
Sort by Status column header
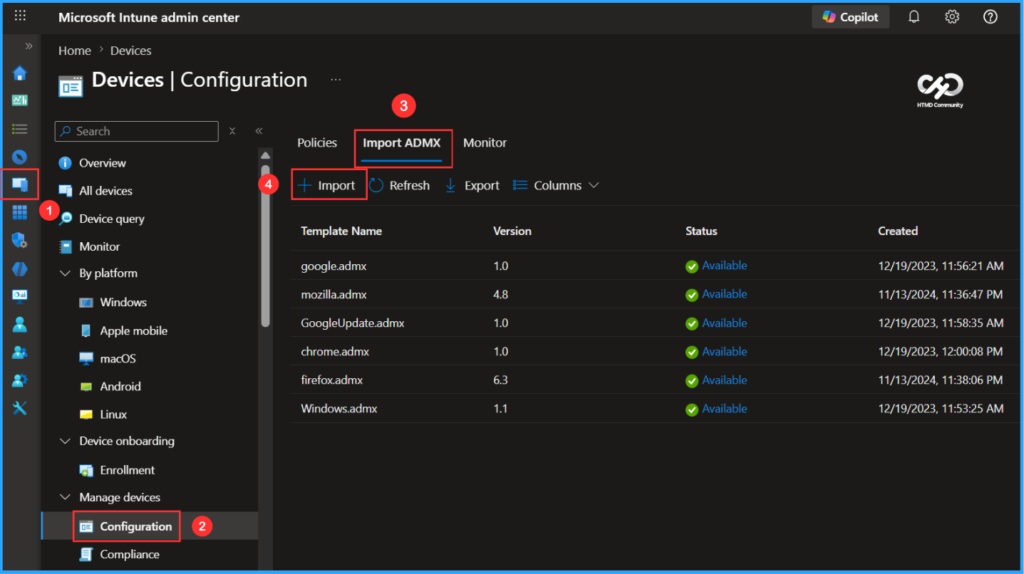point(701,231)
